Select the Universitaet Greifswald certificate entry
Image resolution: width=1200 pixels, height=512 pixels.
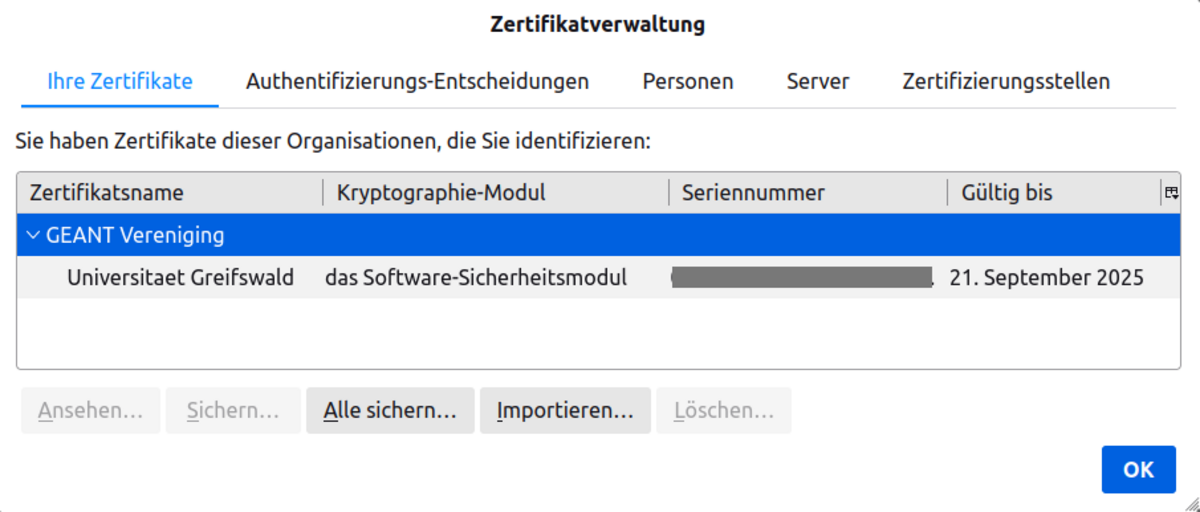[x=180, y=278]
